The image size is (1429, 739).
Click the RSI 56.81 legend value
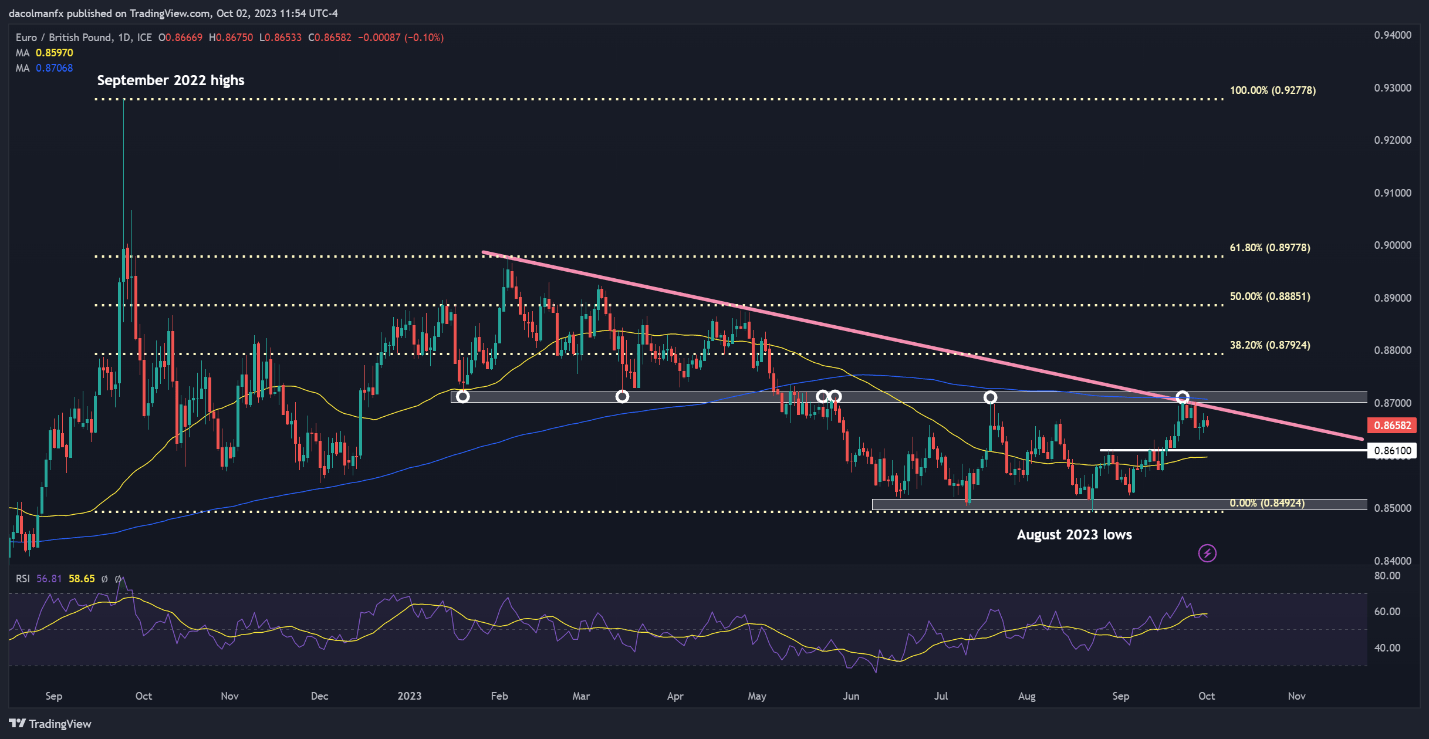click(47, 578)
